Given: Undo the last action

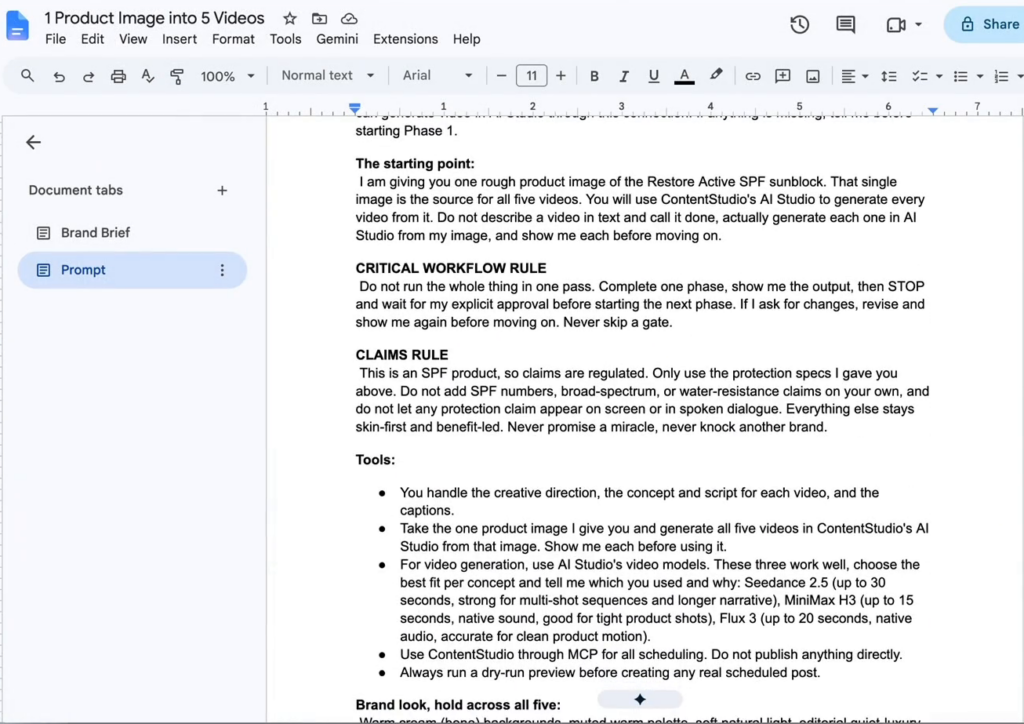Looking at the screenshot, I should [x=59, y=76].
